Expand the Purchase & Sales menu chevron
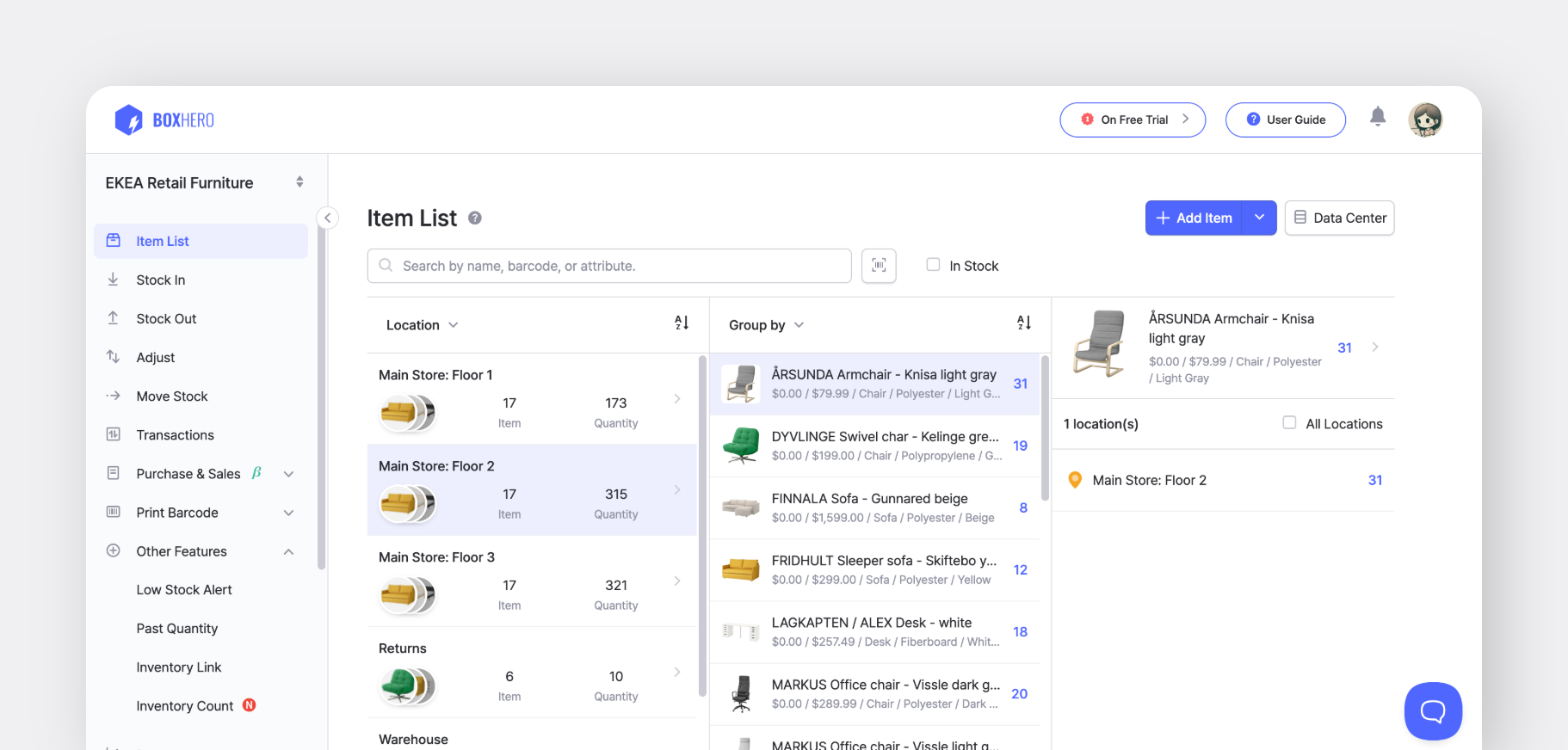 [289, 474]
